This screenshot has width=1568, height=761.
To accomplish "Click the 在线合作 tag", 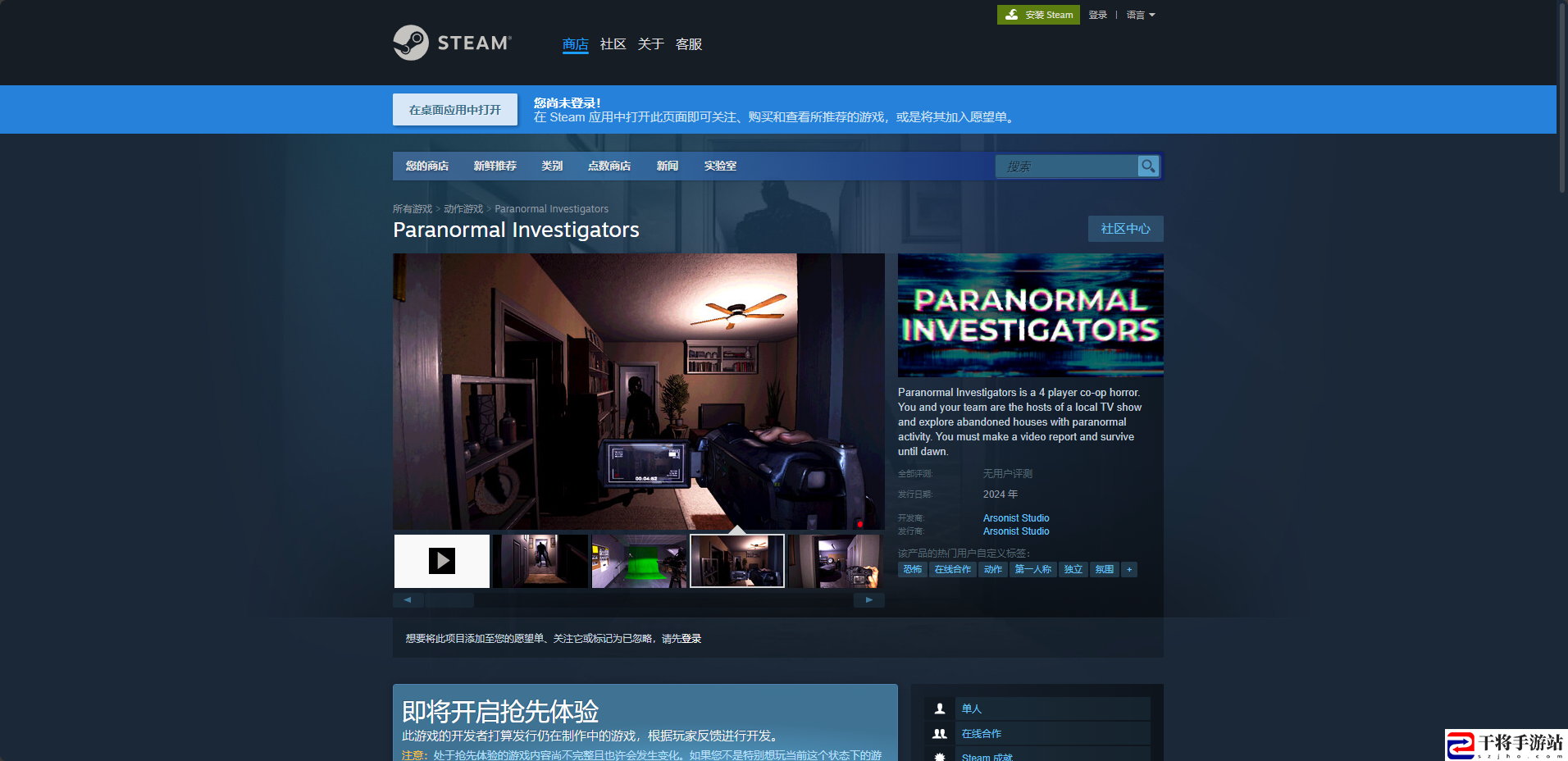I will click(x=953, y=569).
